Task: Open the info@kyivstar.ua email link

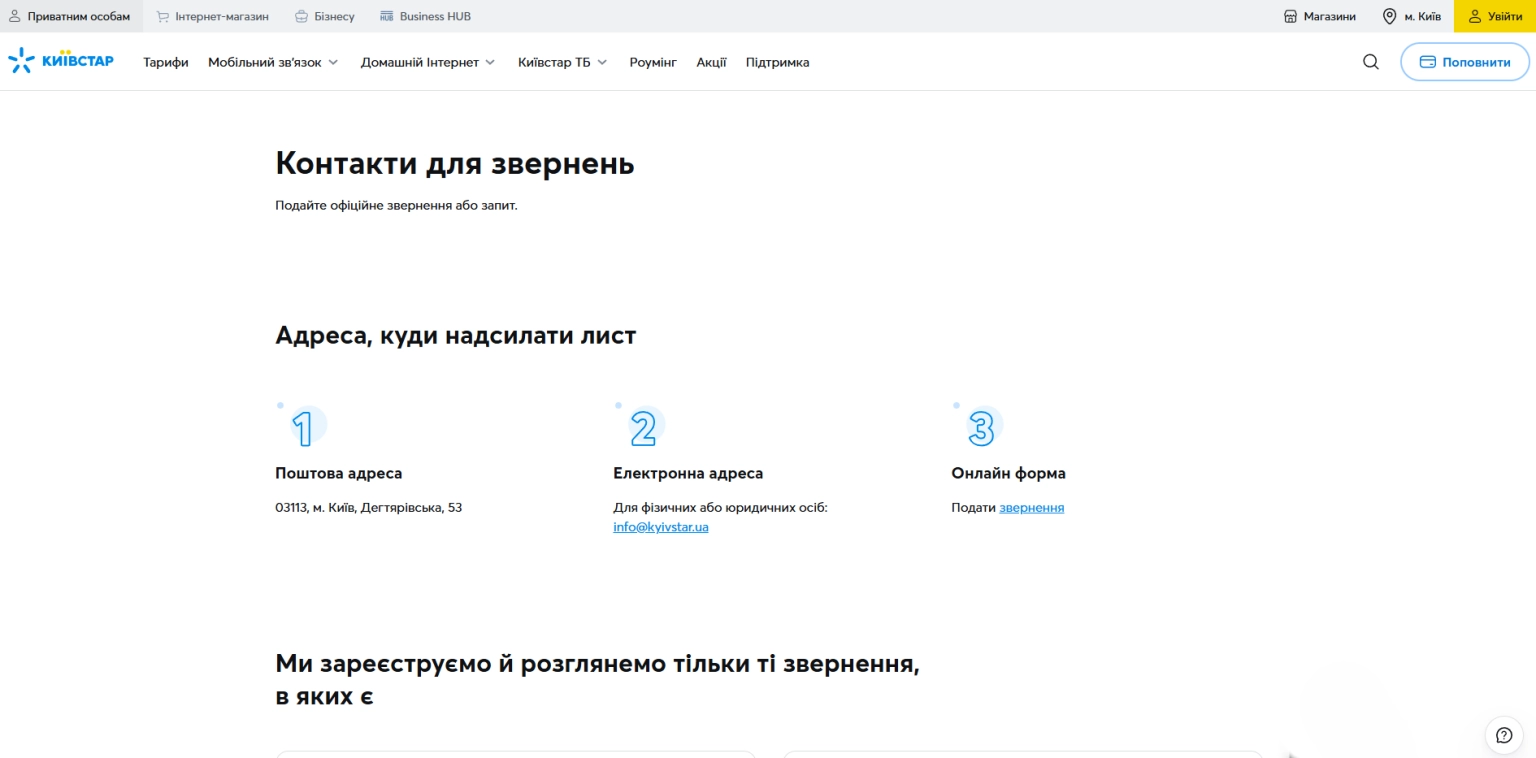Action: (661, 527)
